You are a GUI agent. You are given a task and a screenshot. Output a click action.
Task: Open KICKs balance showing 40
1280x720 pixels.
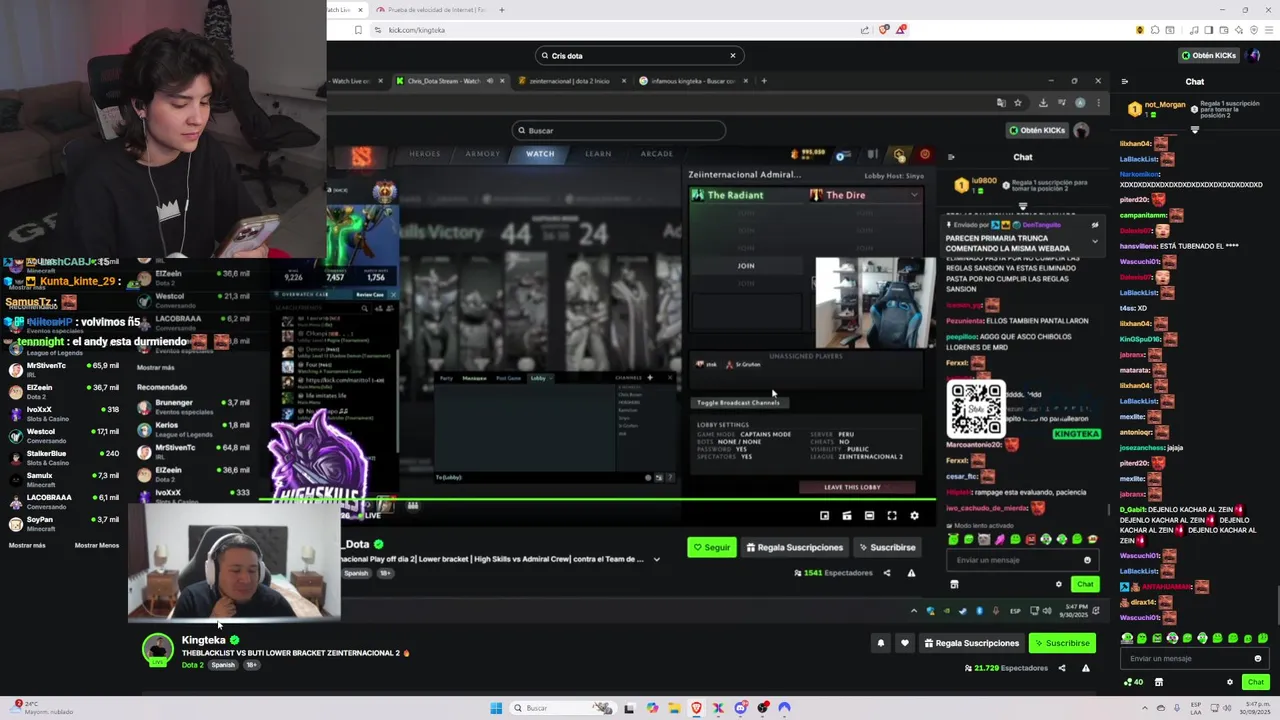[x=1134, y=682]
